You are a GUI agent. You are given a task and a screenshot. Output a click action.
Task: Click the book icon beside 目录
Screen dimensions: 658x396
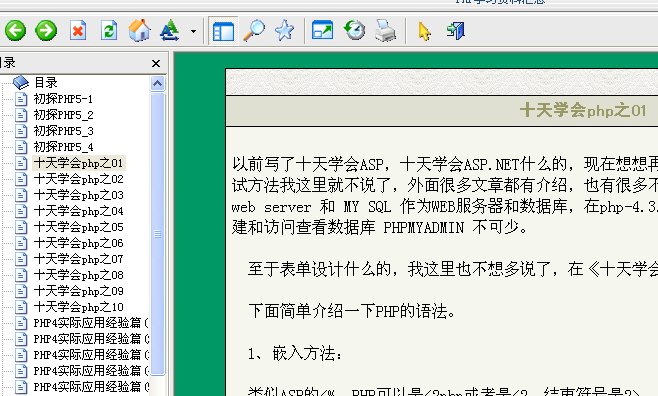pos(21,82)
